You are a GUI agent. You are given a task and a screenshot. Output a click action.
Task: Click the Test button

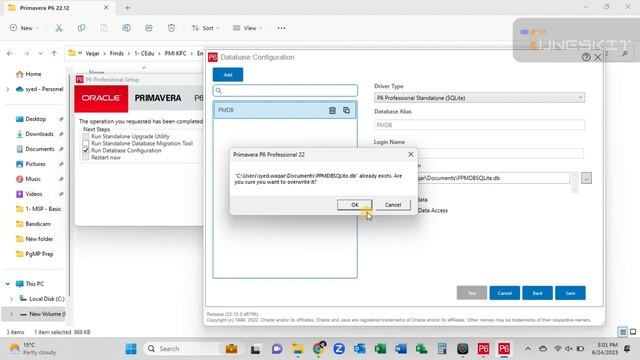471,293
